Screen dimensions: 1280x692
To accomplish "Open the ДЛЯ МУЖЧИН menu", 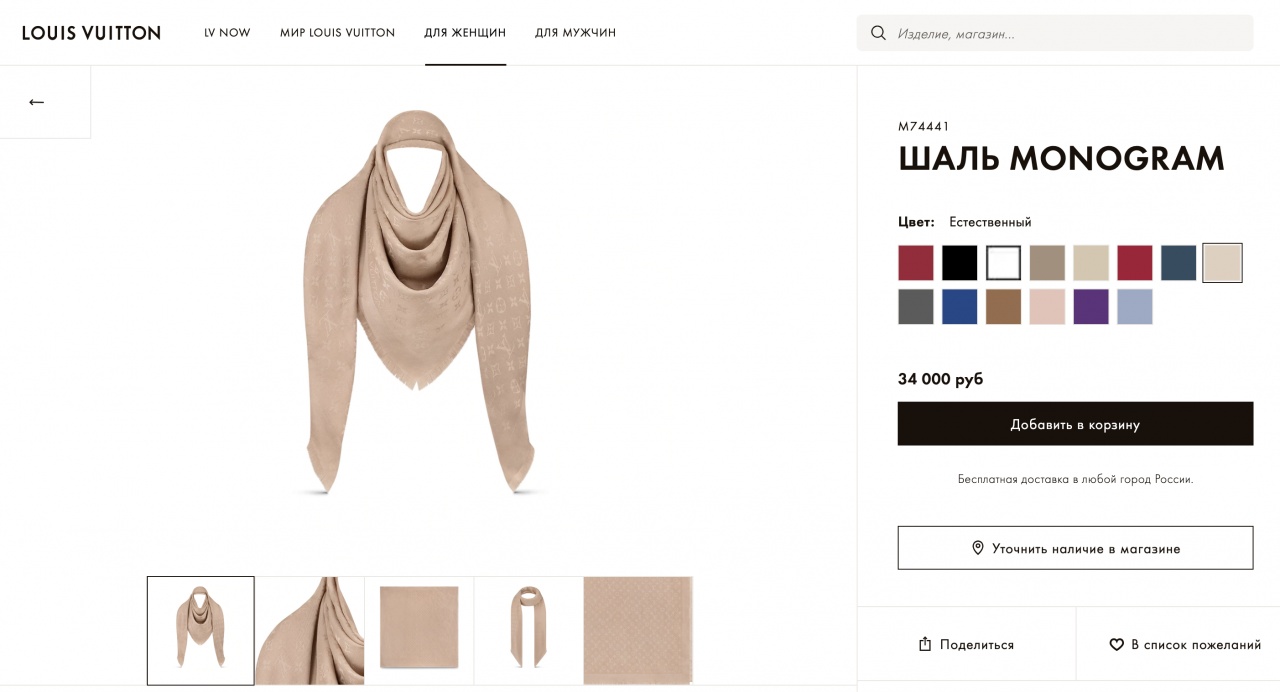I will (575, 33).
